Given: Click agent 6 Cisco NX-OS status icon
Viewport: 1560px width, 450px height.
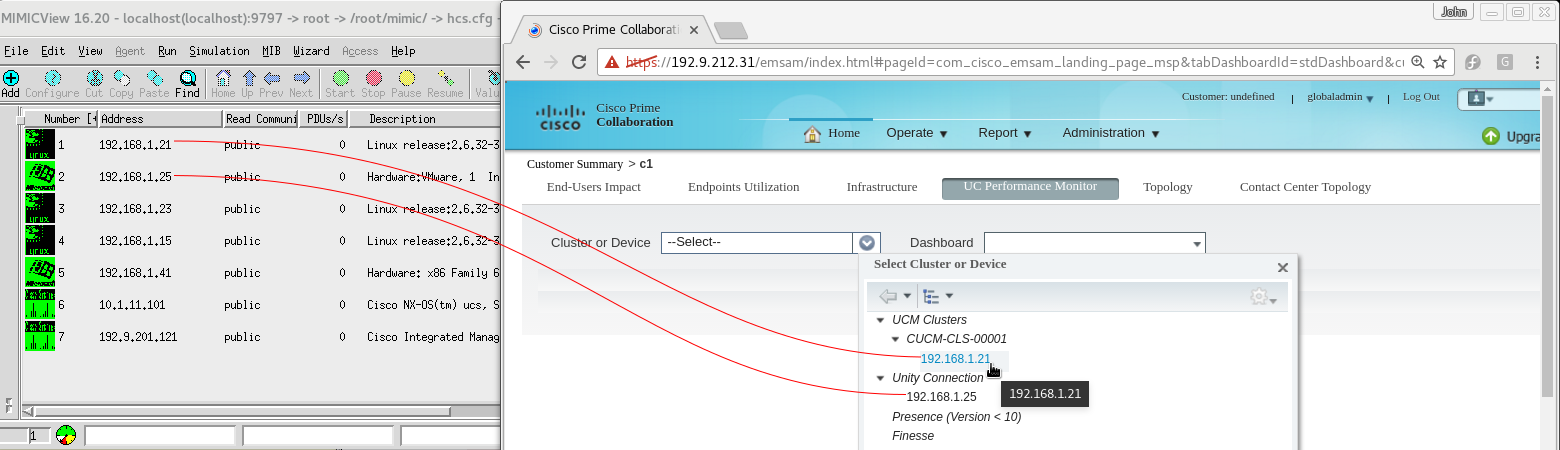Looking at the screenshot, I should tap(40, 304).
